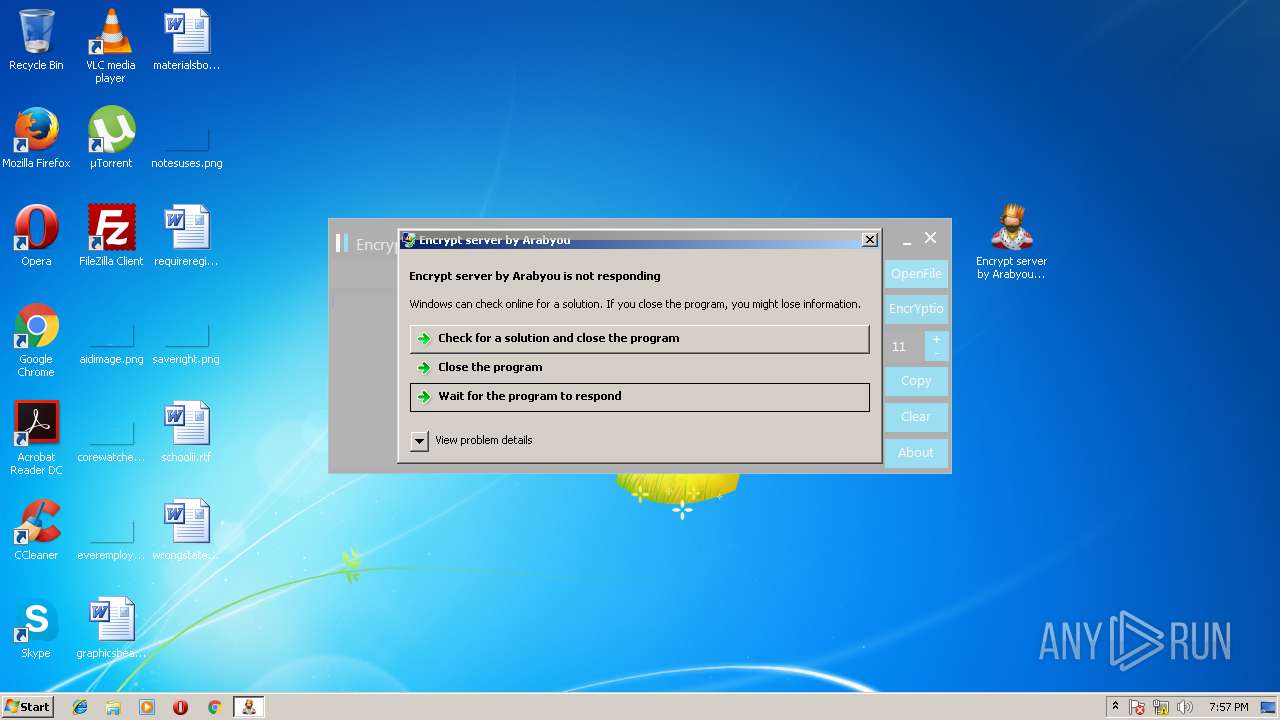The image size is (1280, 720).
Task: Switch to Encrypt server taskbar item
Action: pos(248,707)
